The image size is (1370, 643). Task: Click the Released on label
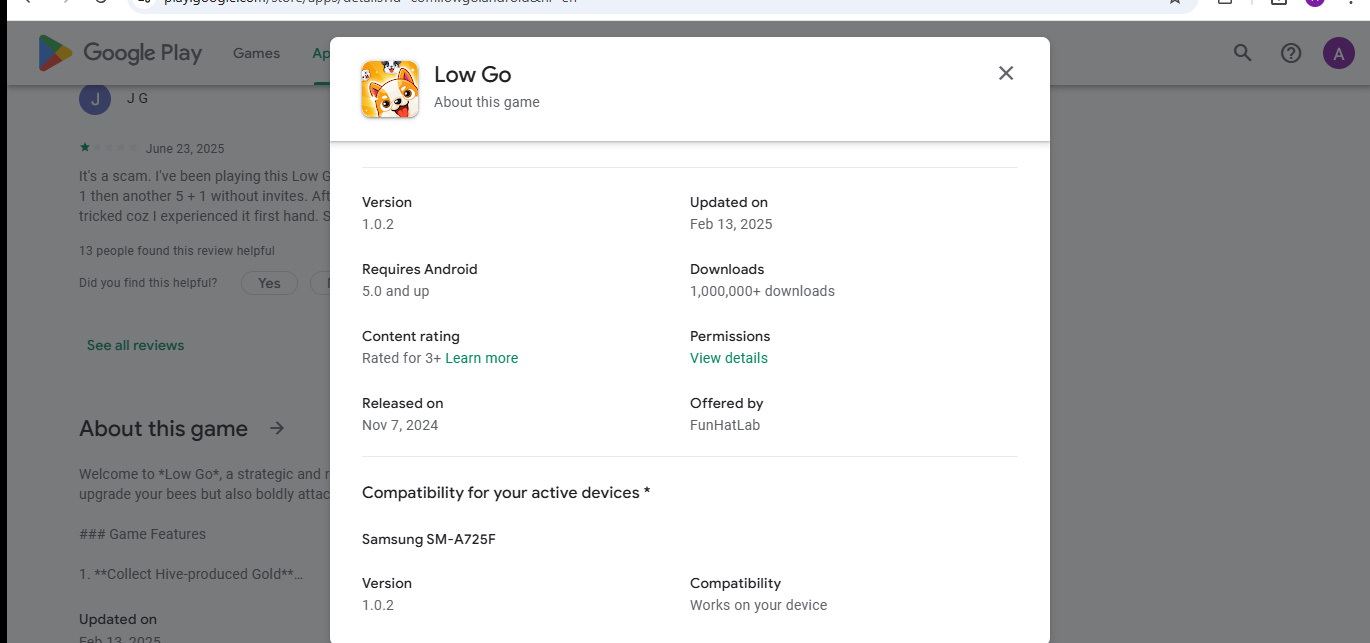click(403, 403)
